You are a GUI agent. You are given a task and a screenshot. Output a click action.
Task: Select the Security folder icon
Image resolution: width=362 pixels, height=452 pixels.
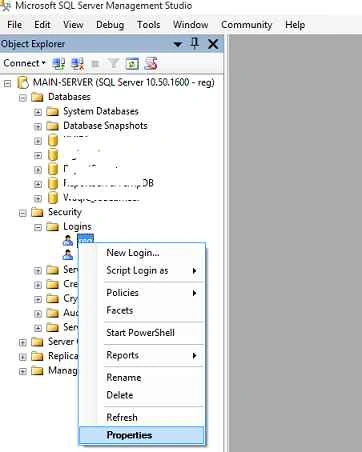point(37,212)
